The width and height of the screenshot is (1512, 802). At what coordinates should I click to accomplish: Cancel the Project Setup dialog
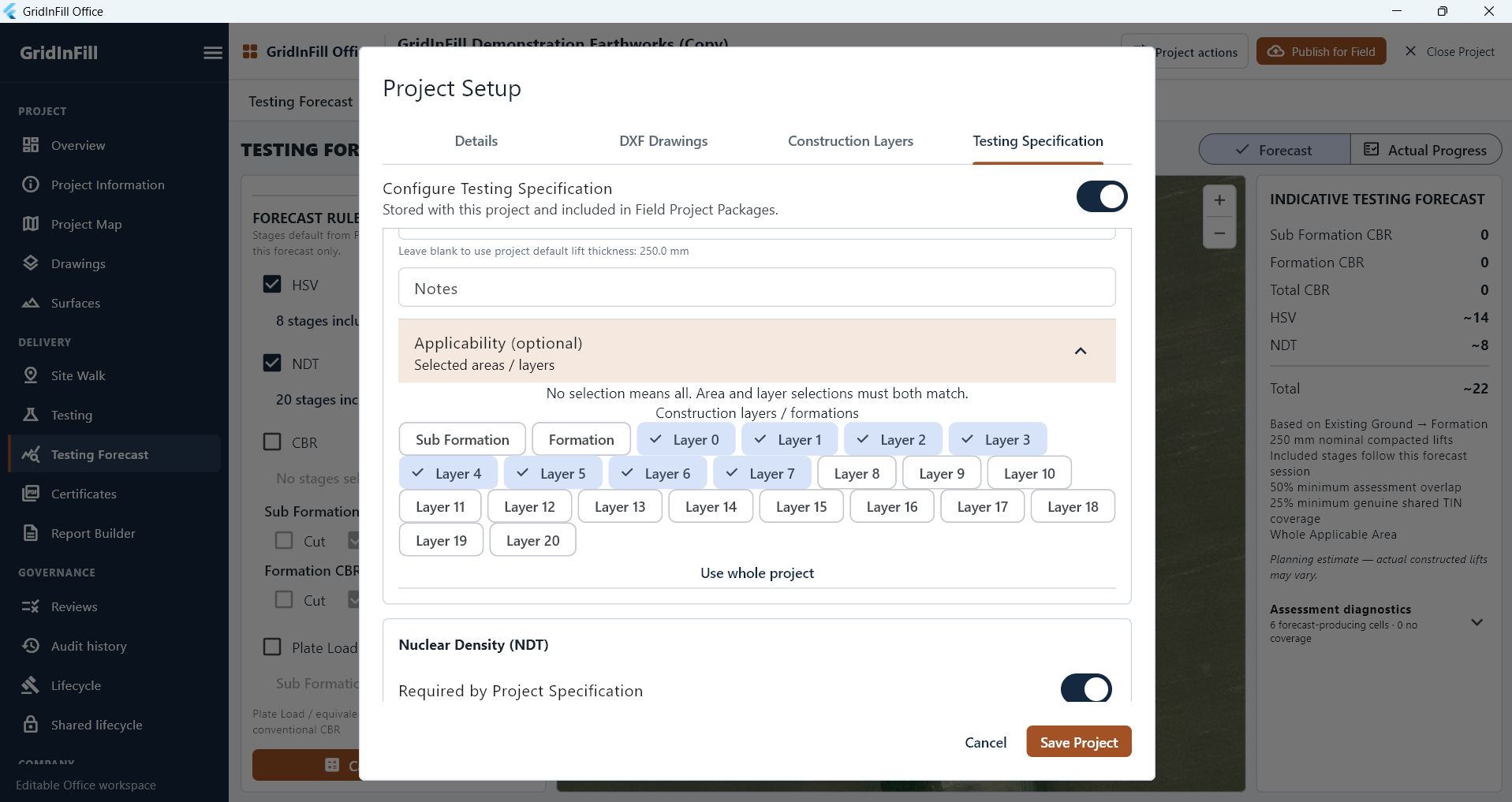985,743
